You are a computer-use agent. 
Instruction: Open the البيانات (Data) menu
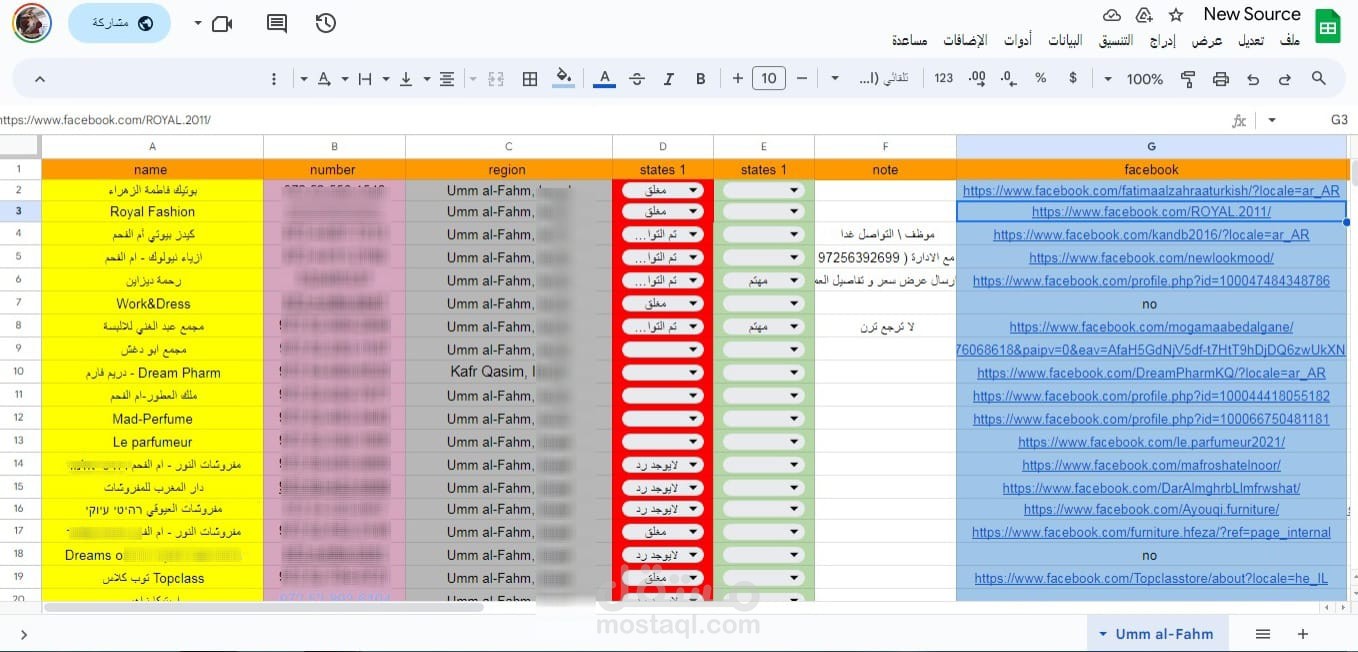click(1064, 40)
